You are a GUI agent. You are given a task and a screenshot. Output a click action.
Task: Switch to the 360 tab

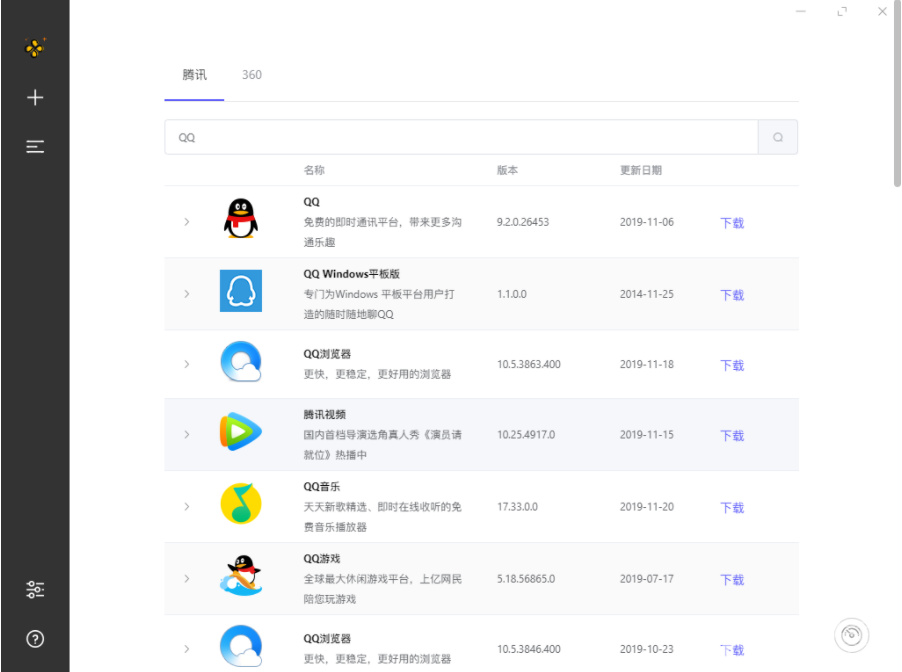252,75
